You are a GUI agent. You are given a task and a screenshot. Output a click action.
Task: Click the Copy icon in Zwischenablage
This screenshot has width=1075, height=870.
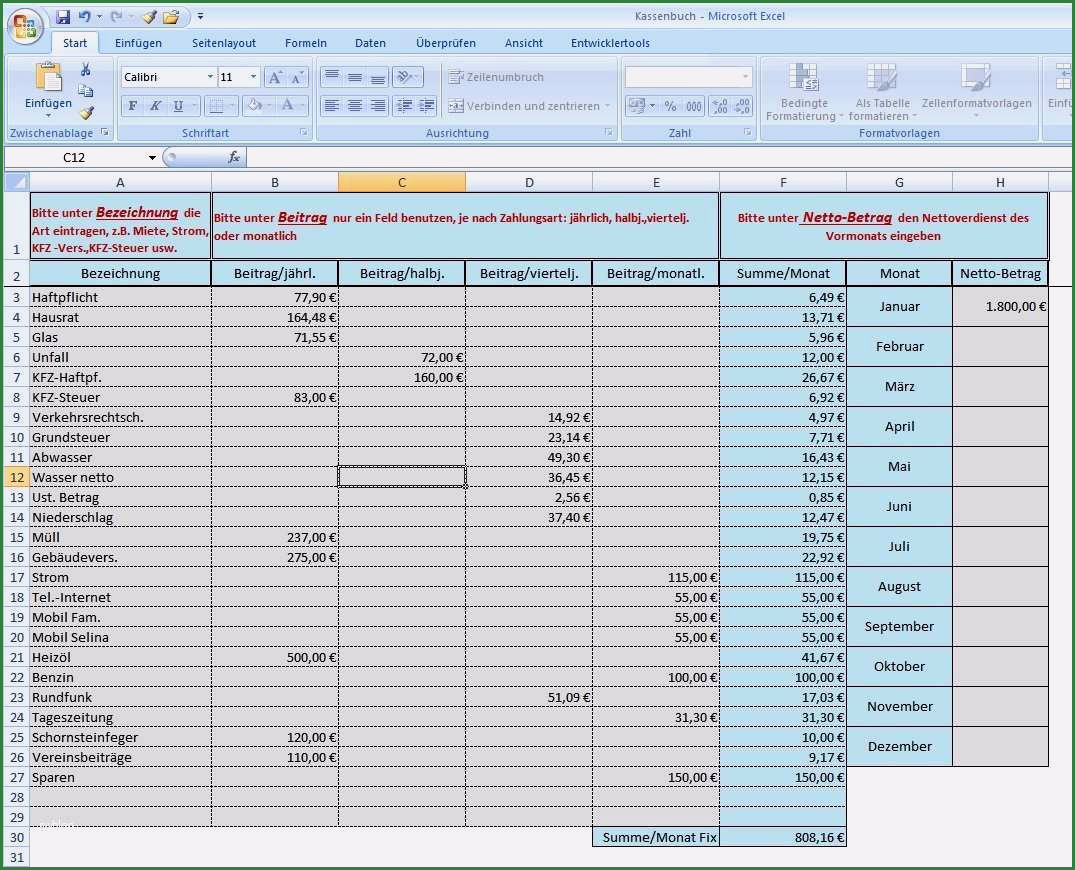[x=86, y=91]
